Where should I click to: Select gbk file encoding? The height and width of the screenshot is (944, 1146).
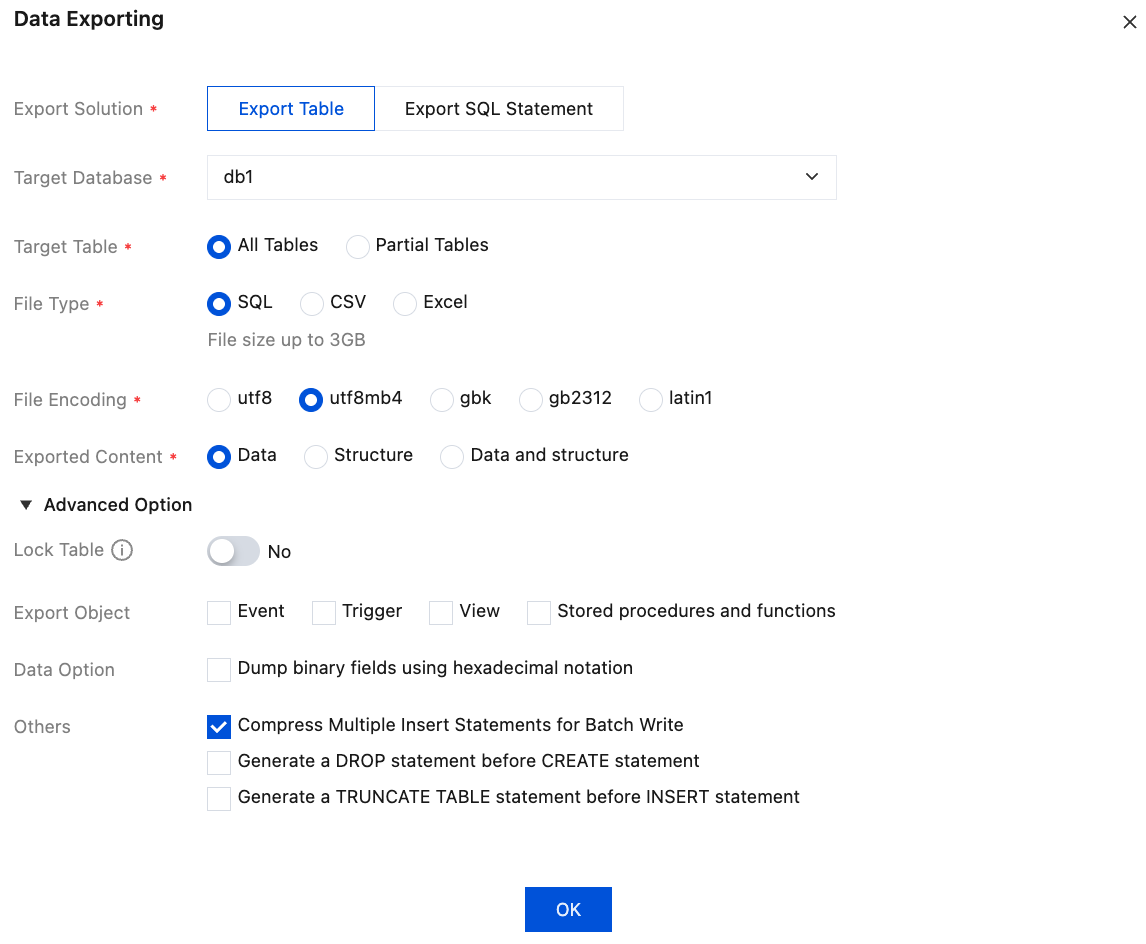tap(441, 400)
